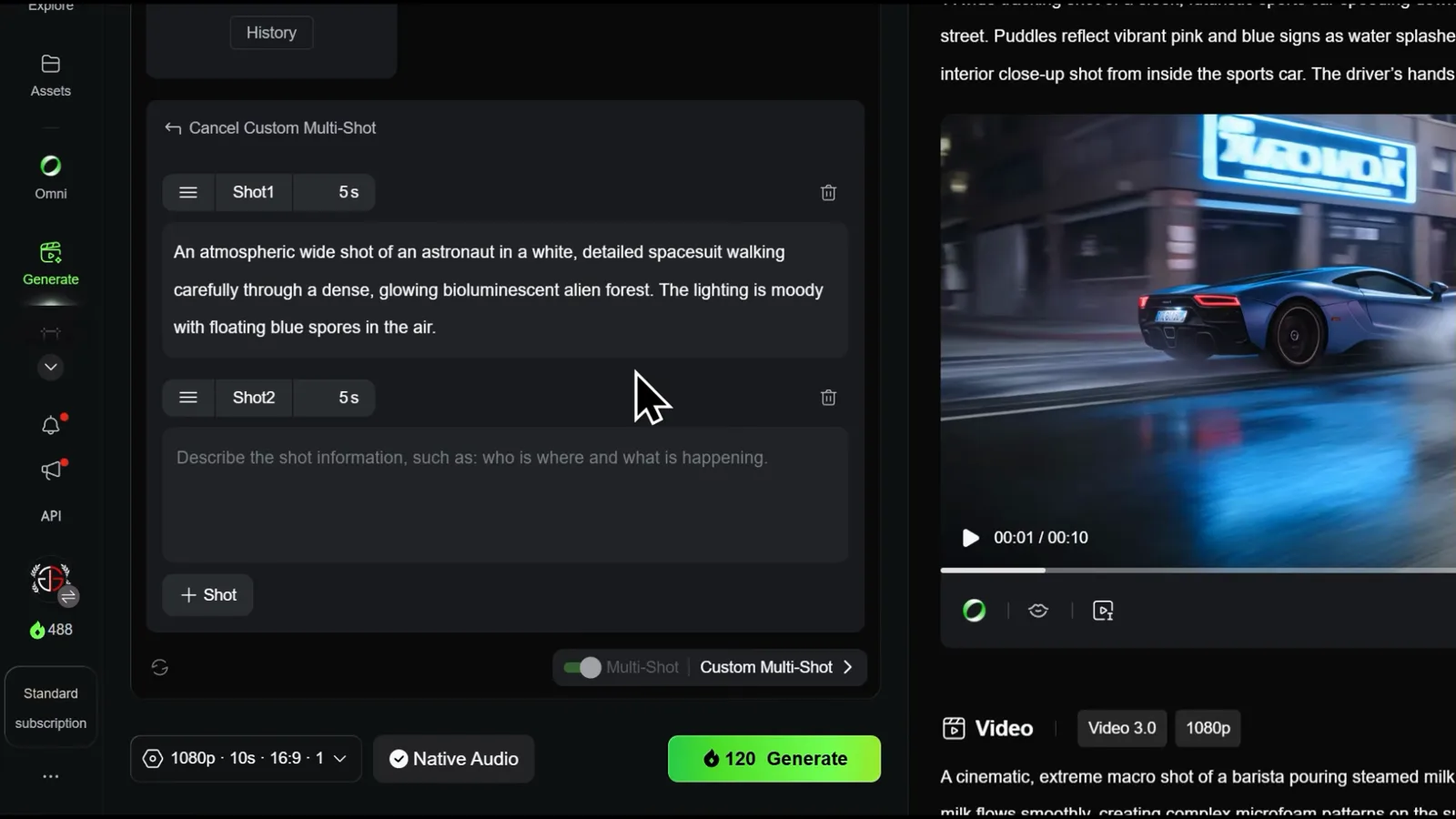Click the video extend icon below the player
1456x819 pixels.
coord(1103,611)
